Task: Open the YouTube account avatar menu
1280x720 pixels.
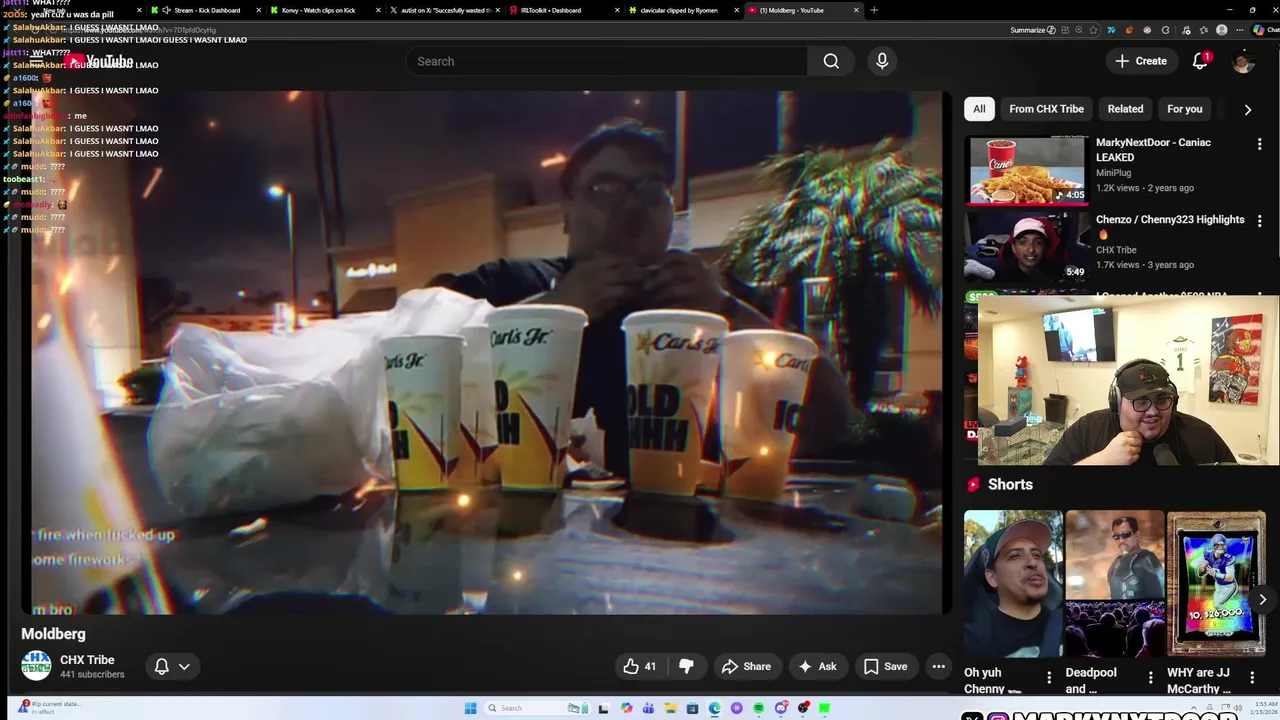Action: 1243,61
